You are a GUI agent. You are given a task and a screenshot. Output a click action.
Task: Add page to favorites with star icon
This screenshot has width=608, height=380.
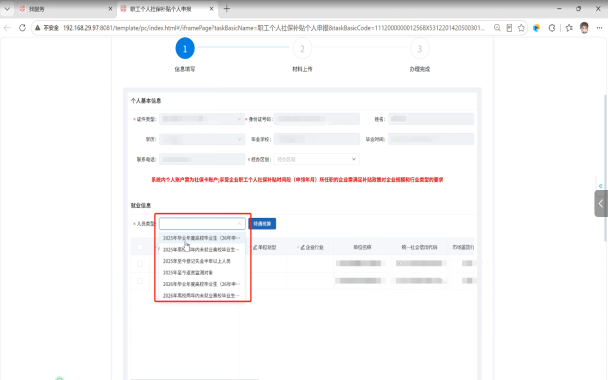pyautogui.click(x=521, y=28)
